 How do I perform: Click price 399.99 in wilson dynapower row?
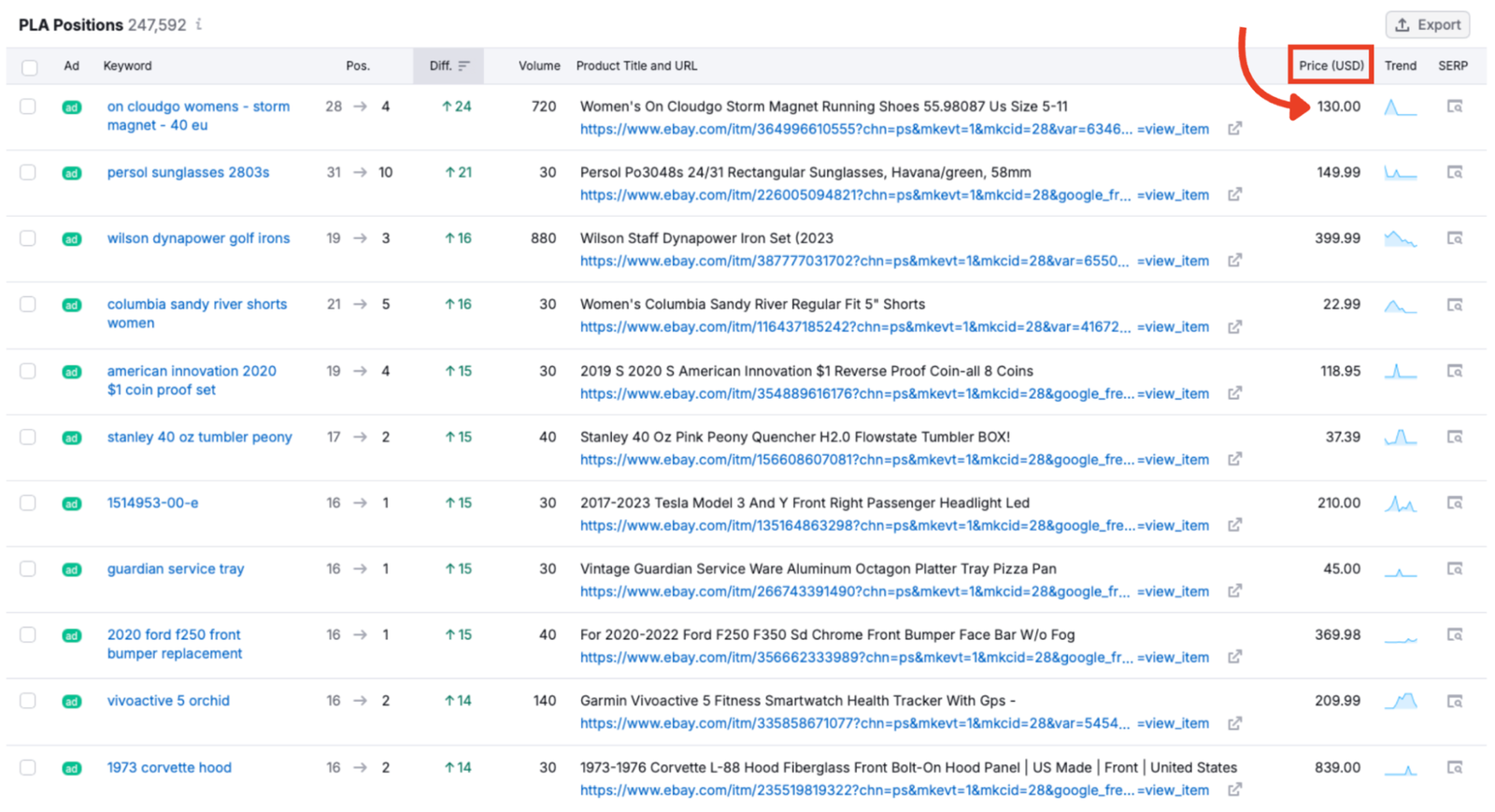tap(1337, 238)
